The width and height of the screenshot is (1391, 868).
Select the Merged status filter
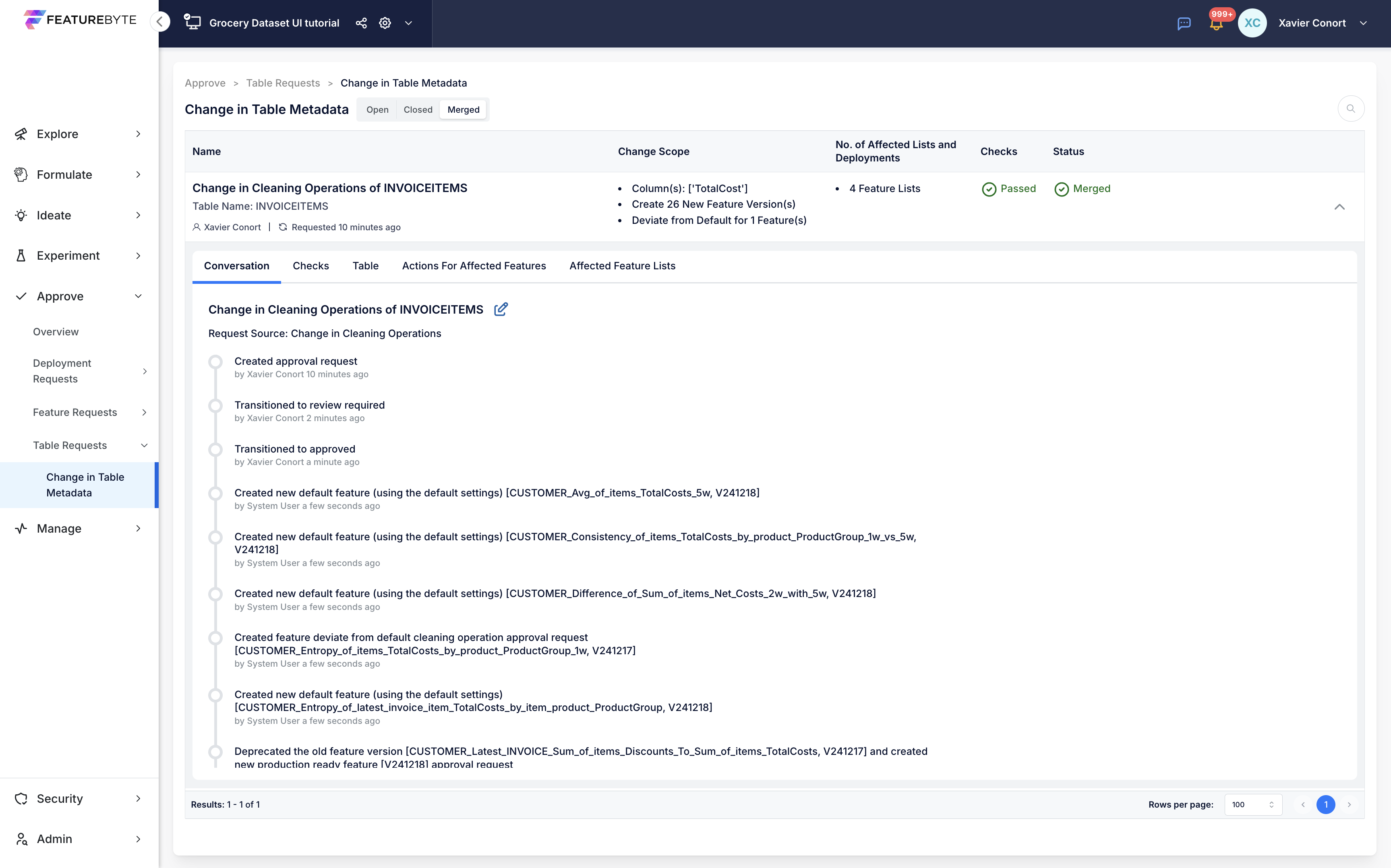(463, 110)
